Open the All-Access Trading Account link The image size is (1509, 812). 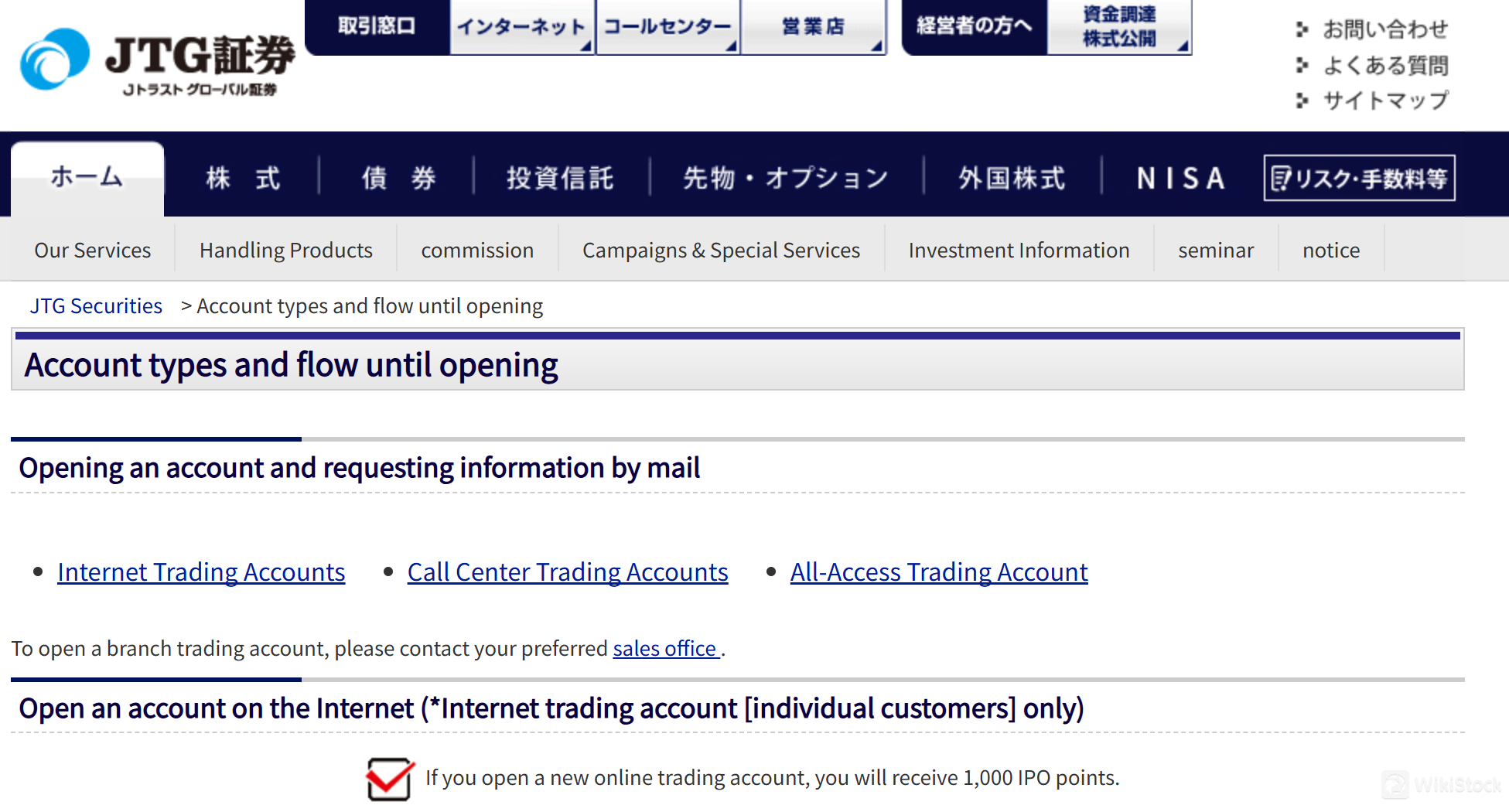[938, 572]
